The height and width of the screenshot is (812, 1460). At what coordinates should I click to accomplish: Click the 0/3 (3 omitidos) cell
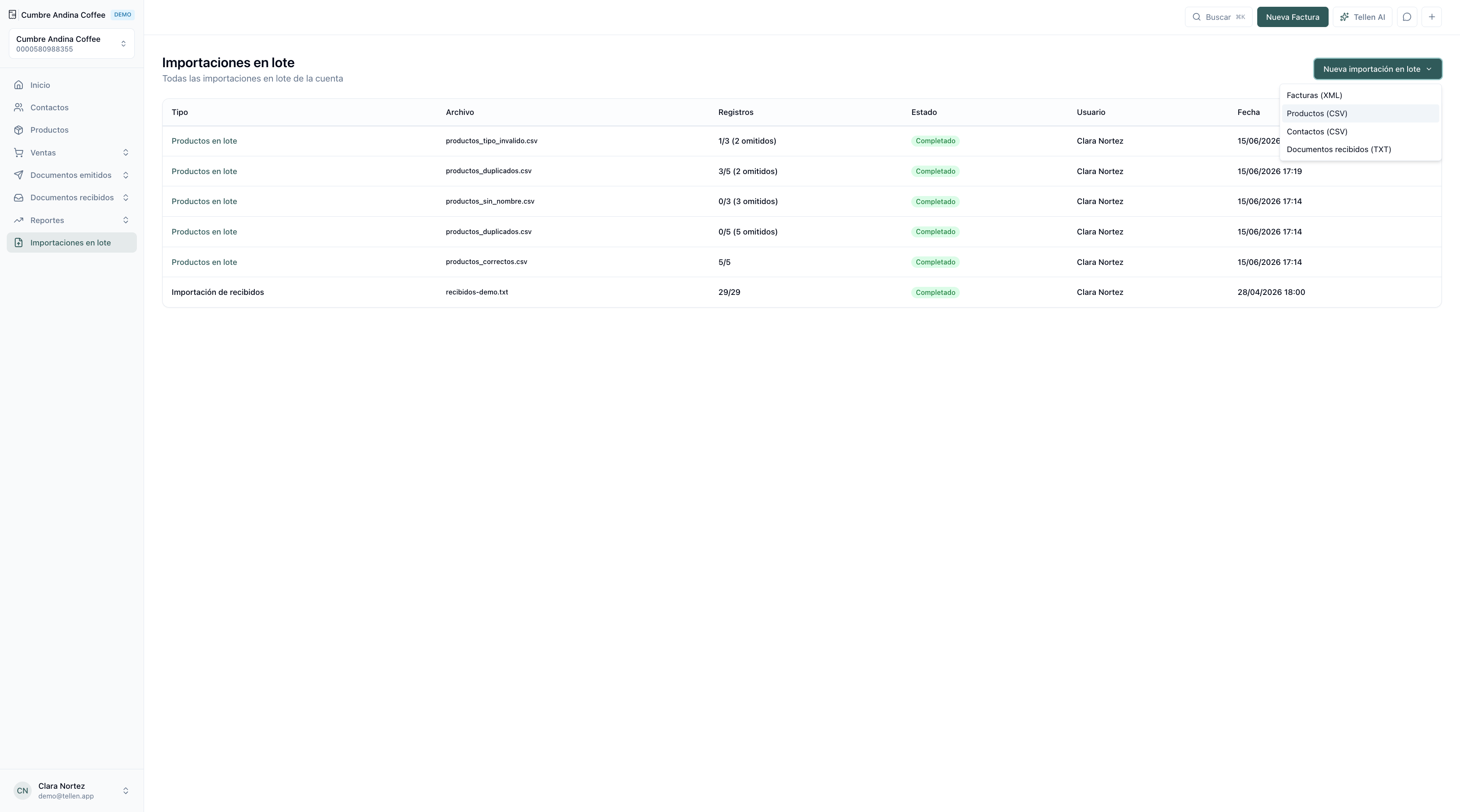pos(748,201)
